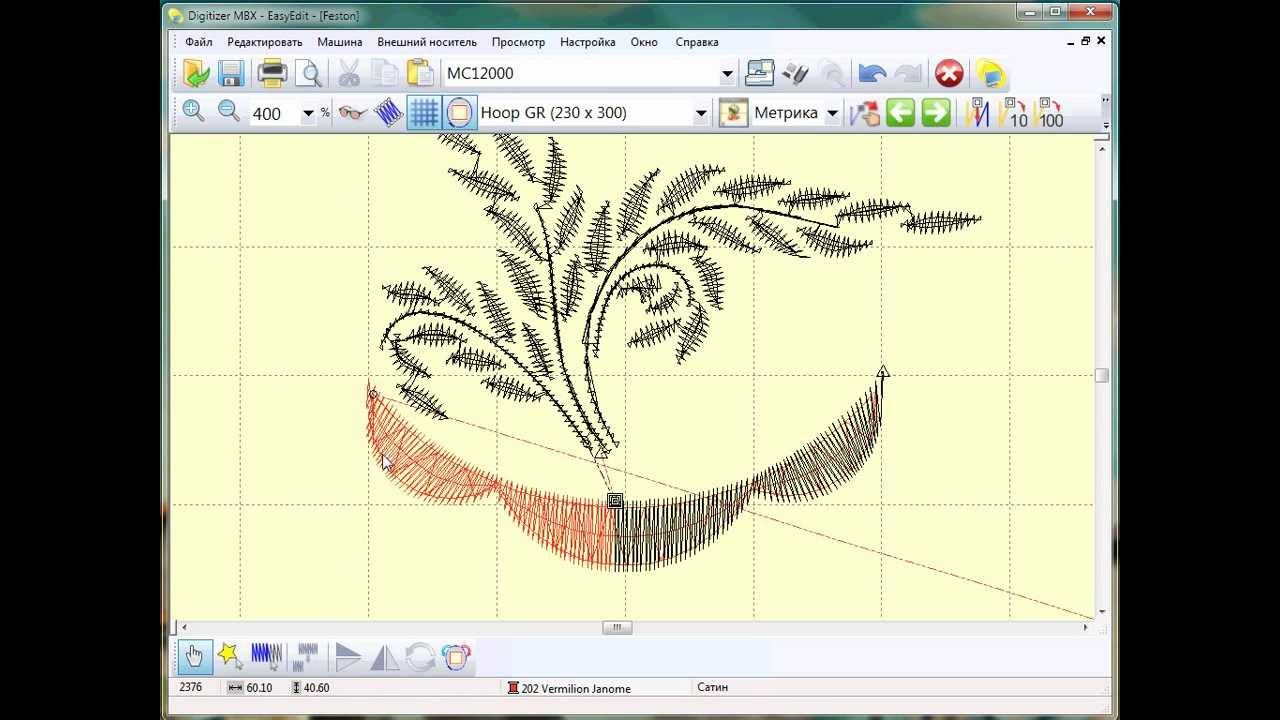The width and height of the screenshot is (1280, 720).
Task: Toggle the glasses view icon
Action: point(352,112)
